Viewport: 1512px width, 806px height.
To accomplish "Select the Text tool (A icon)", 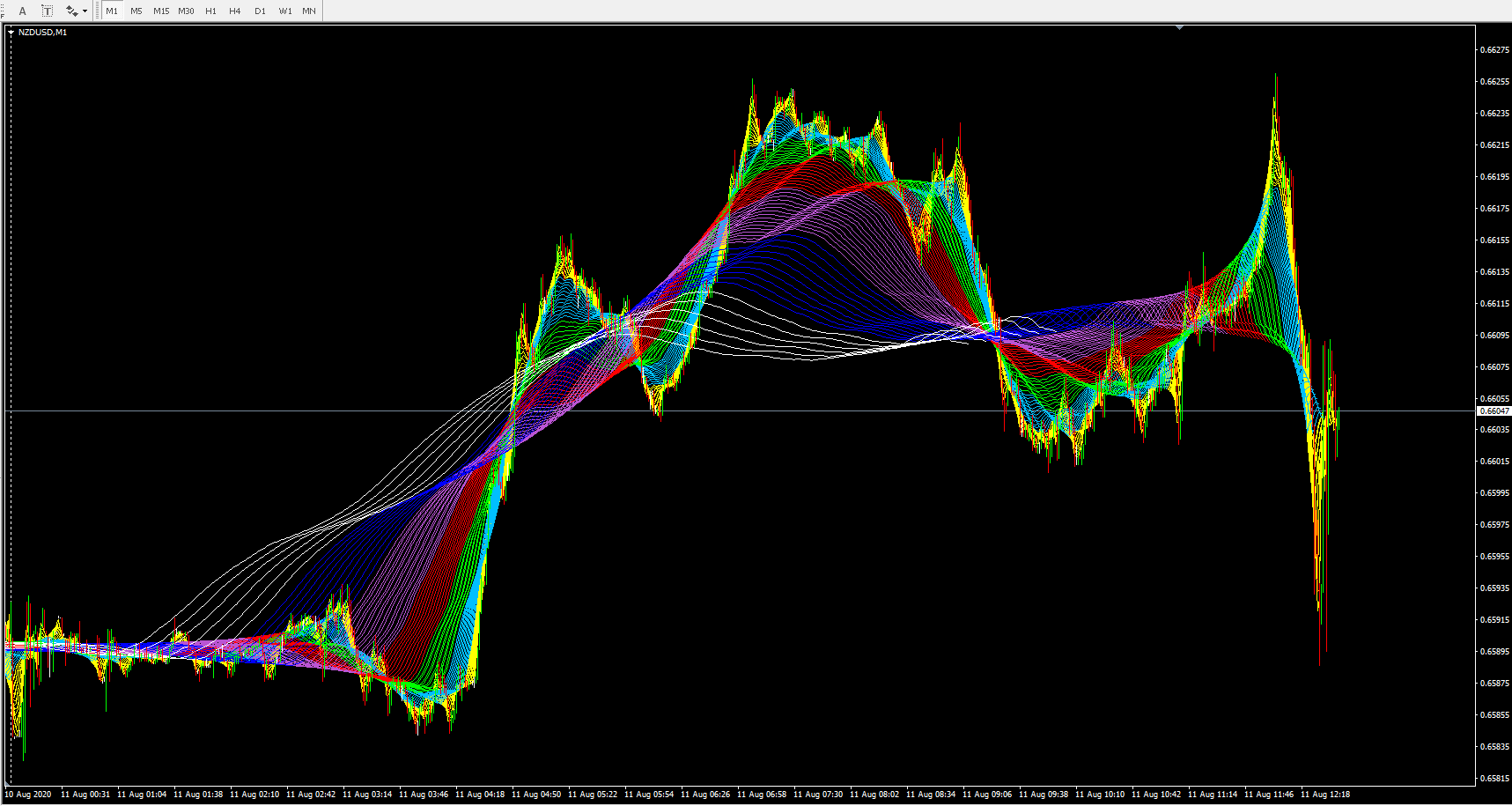I will pos(23,11).
